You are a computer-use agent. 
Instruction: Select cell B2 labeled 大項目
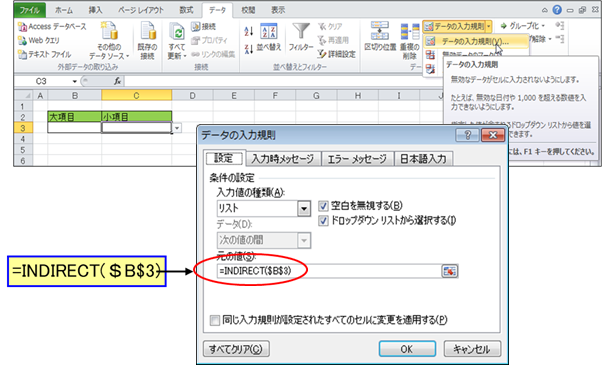coord(74,117)
